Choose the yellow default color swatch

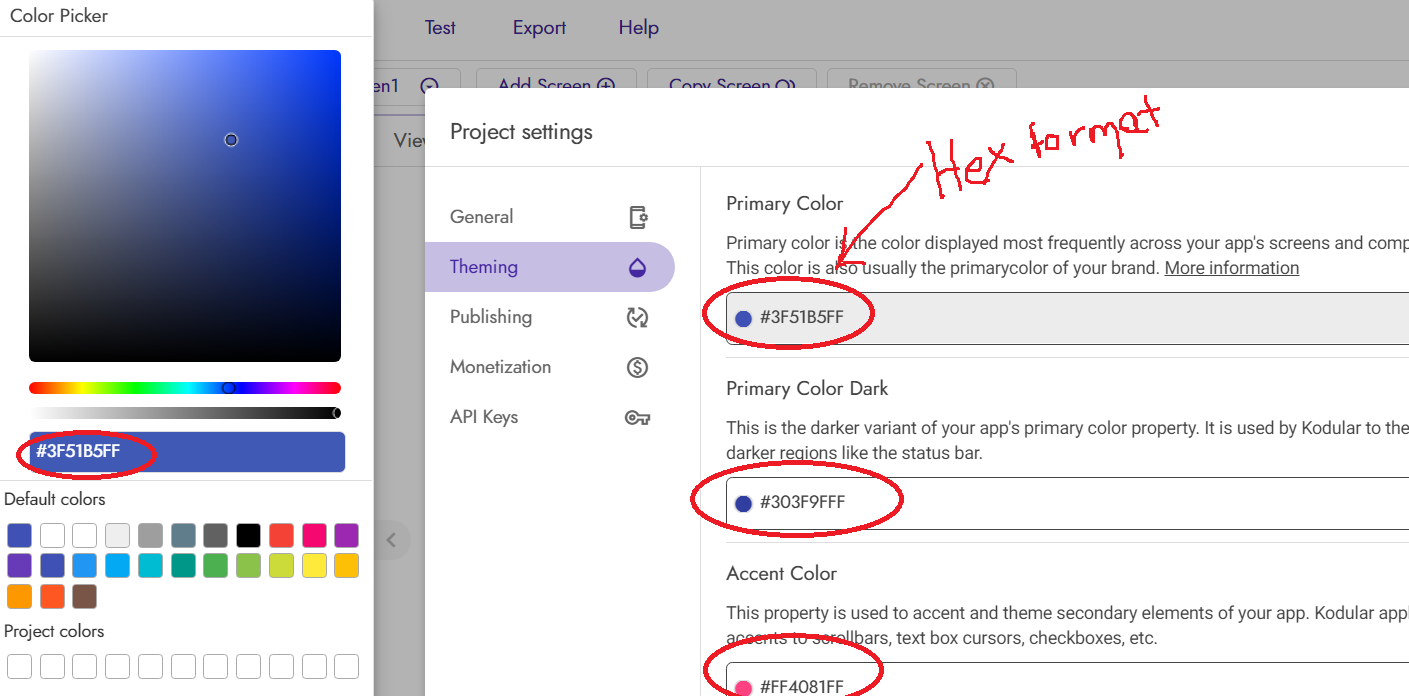(314, 566)
